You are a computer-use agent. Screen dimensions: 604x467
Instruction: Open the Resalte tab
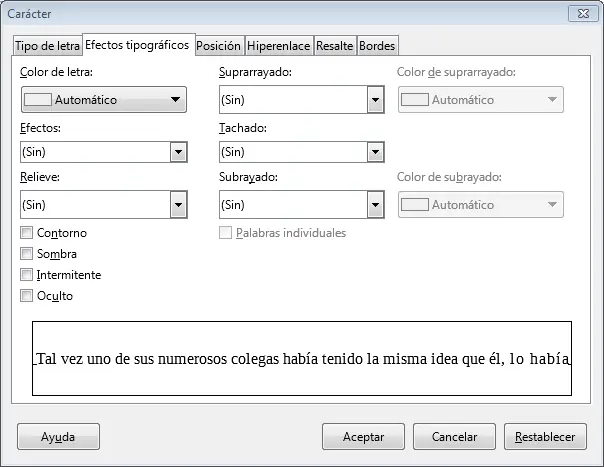335,46
